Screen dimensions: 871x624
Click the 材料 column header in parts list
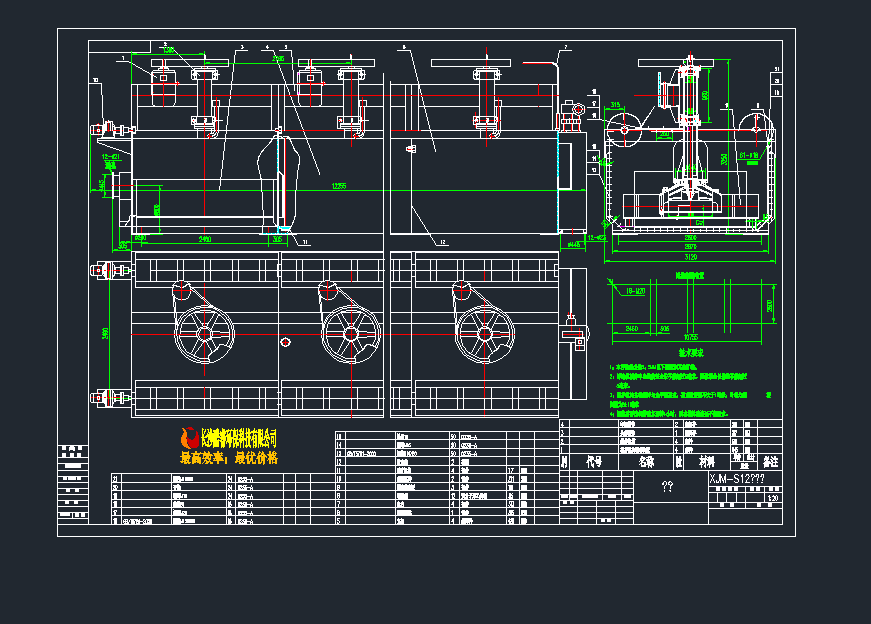click(707, 462)
